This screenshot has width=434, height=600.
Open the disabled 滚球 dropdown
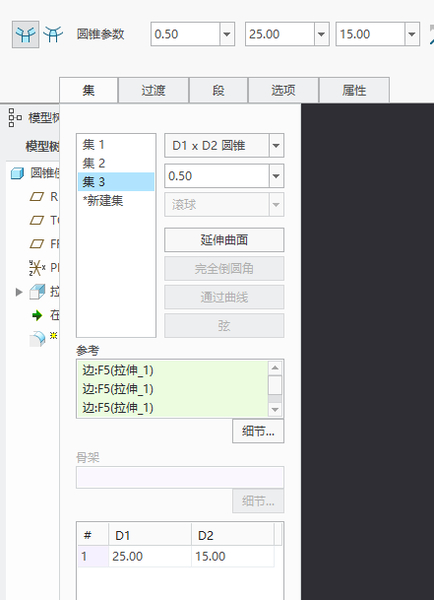click(276, 205)
